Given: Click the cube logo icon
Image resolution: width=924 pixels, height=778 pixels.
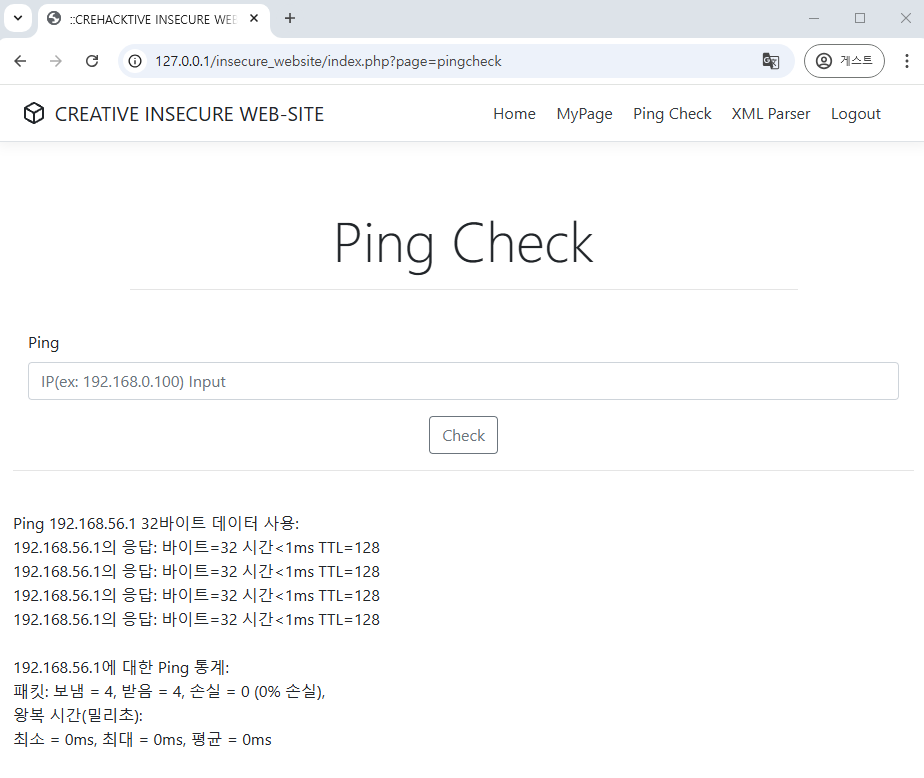Looking at the screenshot, I should click(x=34, y=113).
